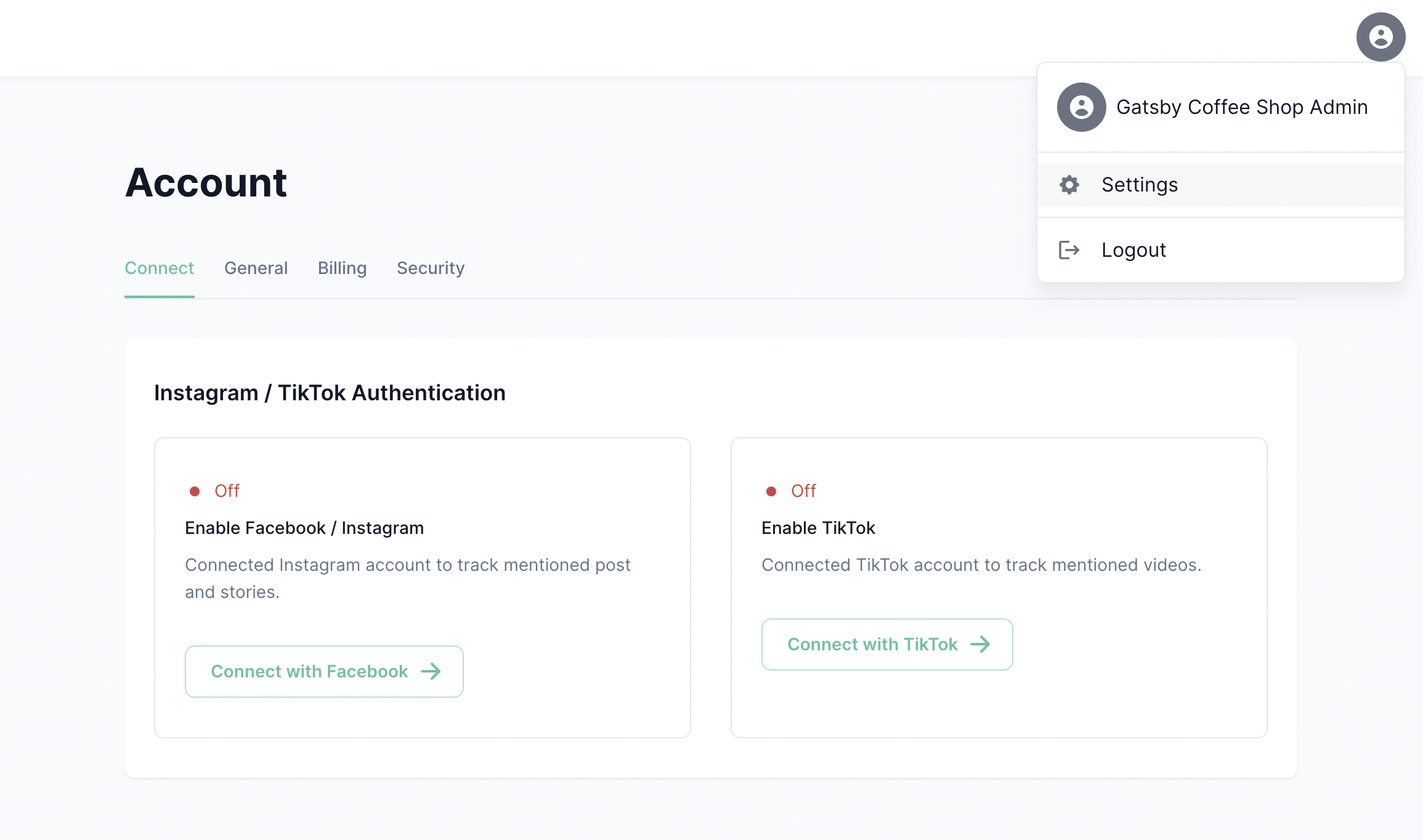Click the Connected TikTok account description text
This screenshot has width=1423, height=840.
pyautogui.click(x=981, y=565)
